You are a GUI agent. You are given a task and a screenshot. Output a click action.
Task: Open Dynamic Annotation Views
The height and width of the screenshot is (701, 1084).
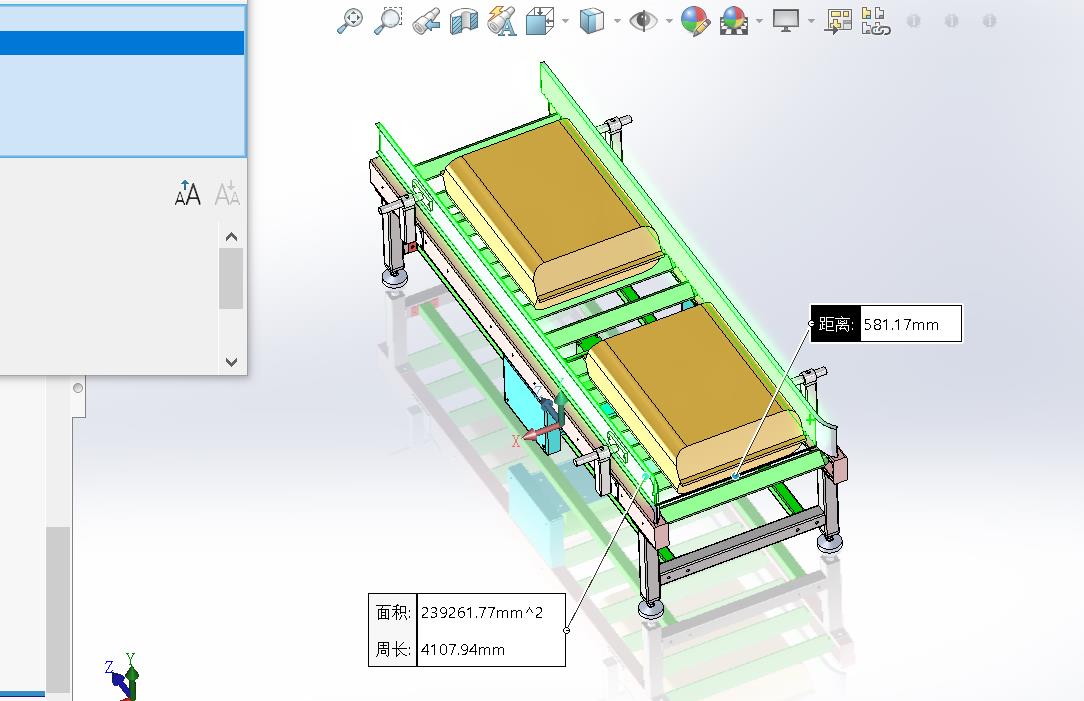pos(502,21)
